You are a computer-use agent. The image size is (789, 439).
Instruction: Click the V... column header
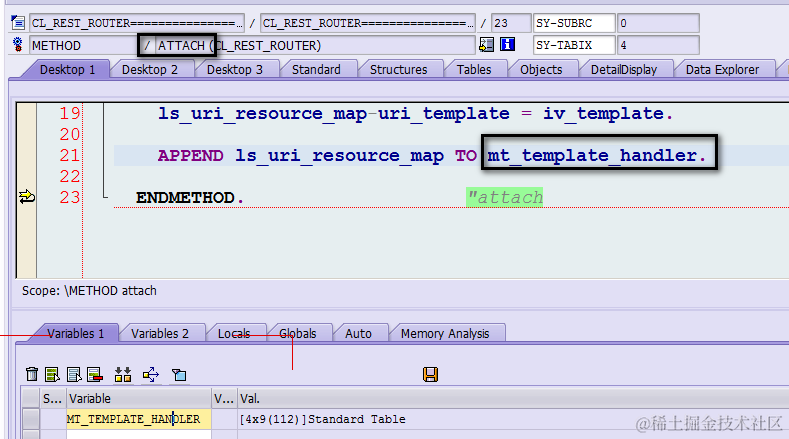(x=224, y=399)
